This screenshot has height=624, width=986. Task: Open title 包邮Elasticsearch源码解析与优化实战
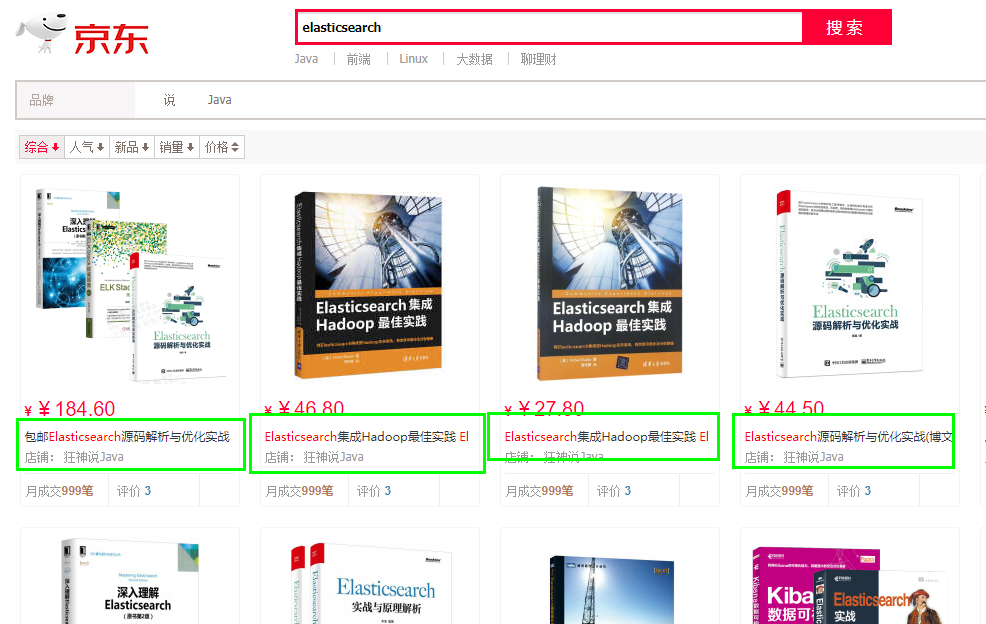pyautogui.click(x=127, y=437)
